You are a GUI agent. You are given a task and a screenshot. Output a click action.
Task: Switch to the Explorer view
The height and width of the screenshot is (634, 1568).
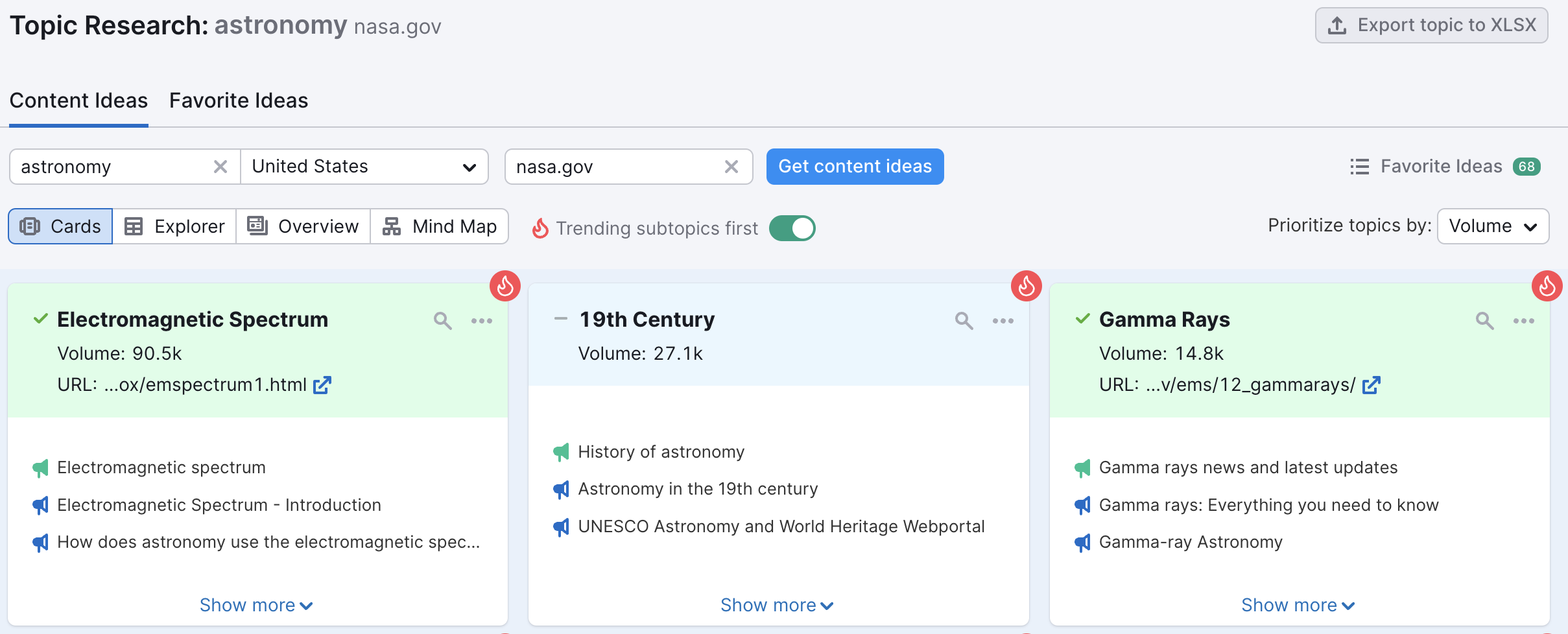[x=174, y=226]
